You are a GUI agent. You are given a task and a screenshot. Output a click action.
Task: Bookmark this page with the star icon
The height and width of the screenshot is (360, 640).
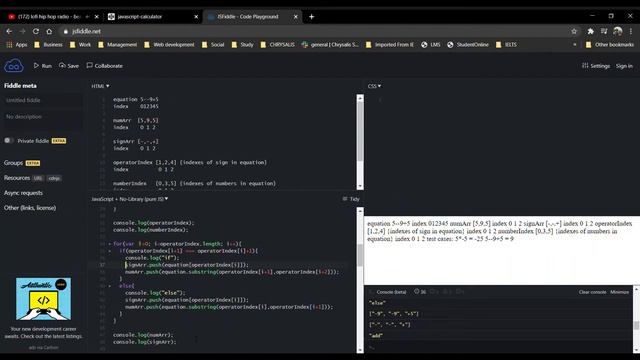pyautogui.click(x=574, y=31)
